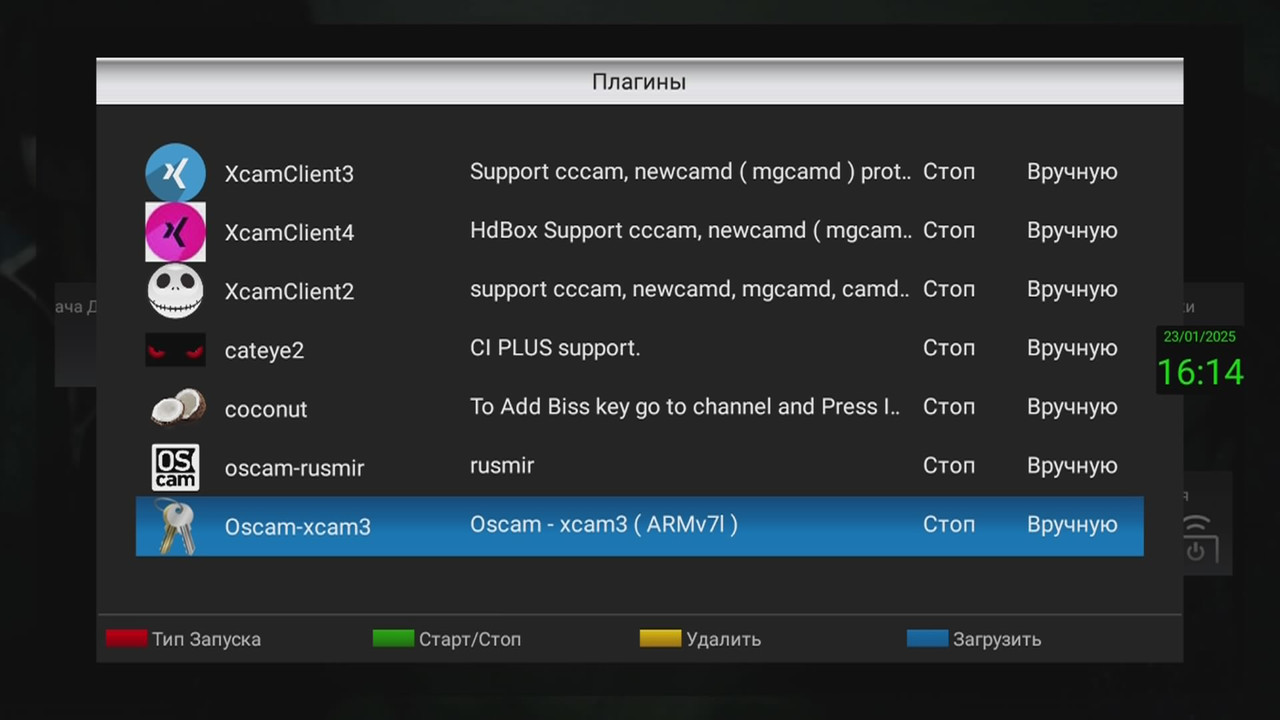
Task: Click description 'Support cccam, newcamd ( mgcamd ) prot..'
Action: pyautogui.click(x=691, y=172)
